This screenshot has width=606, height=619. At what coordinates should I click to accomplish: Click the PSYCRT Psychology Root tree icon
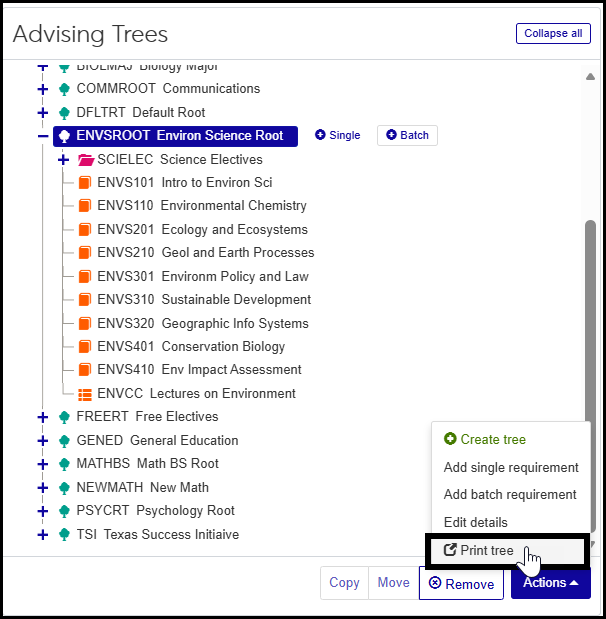(x=64, y=511)
